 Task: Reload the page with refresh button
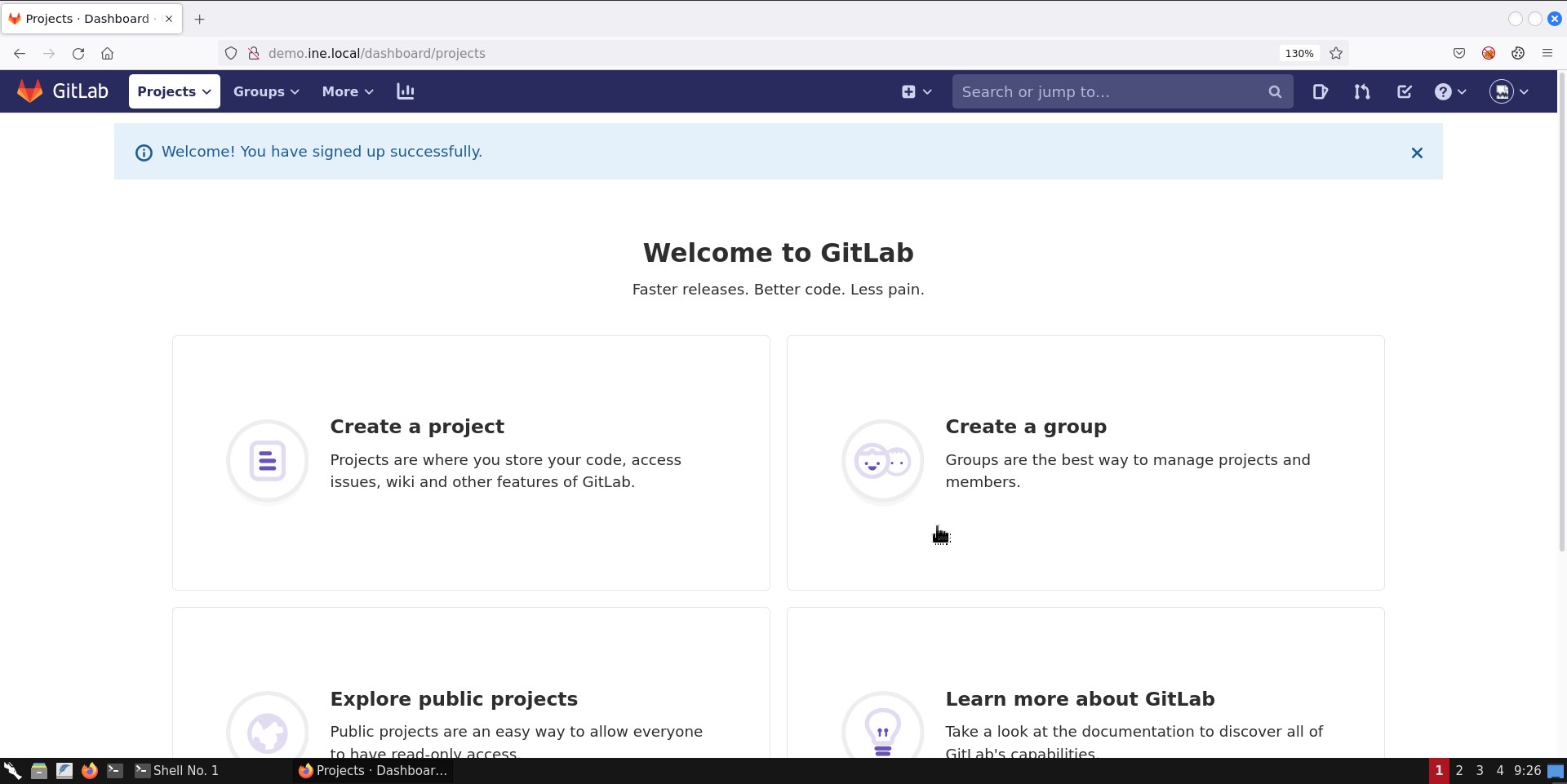tap(78, 53)
